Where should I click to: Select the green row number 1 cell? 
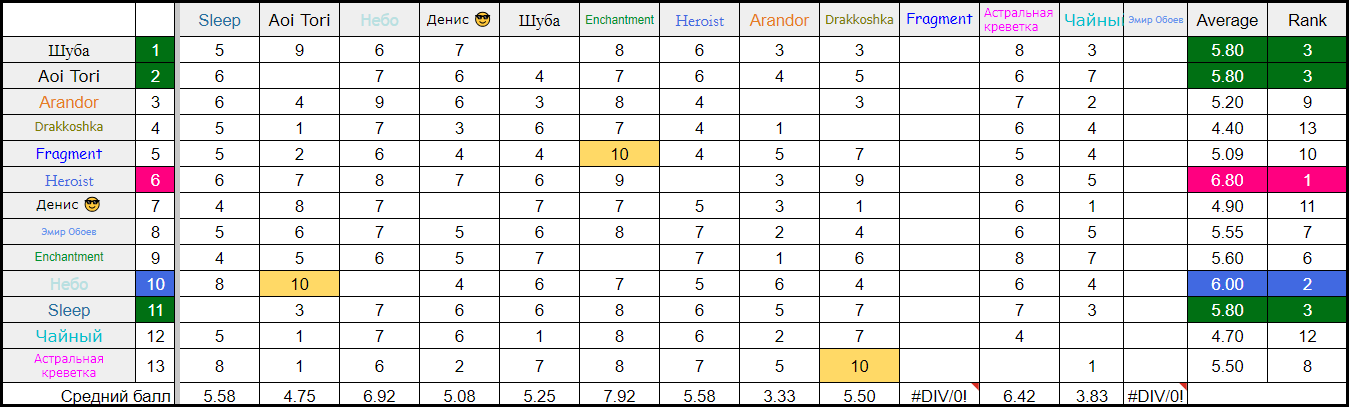coord(156,50)
